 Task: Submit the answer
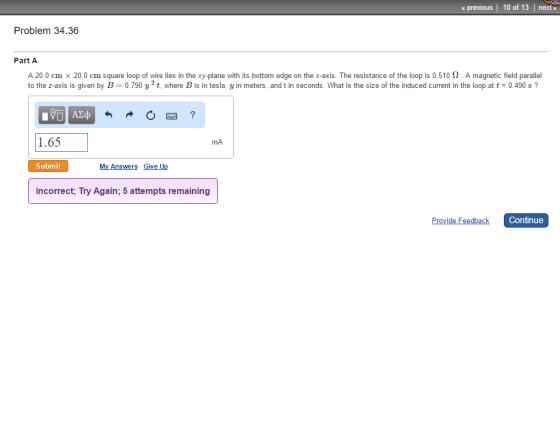[48, 166]
